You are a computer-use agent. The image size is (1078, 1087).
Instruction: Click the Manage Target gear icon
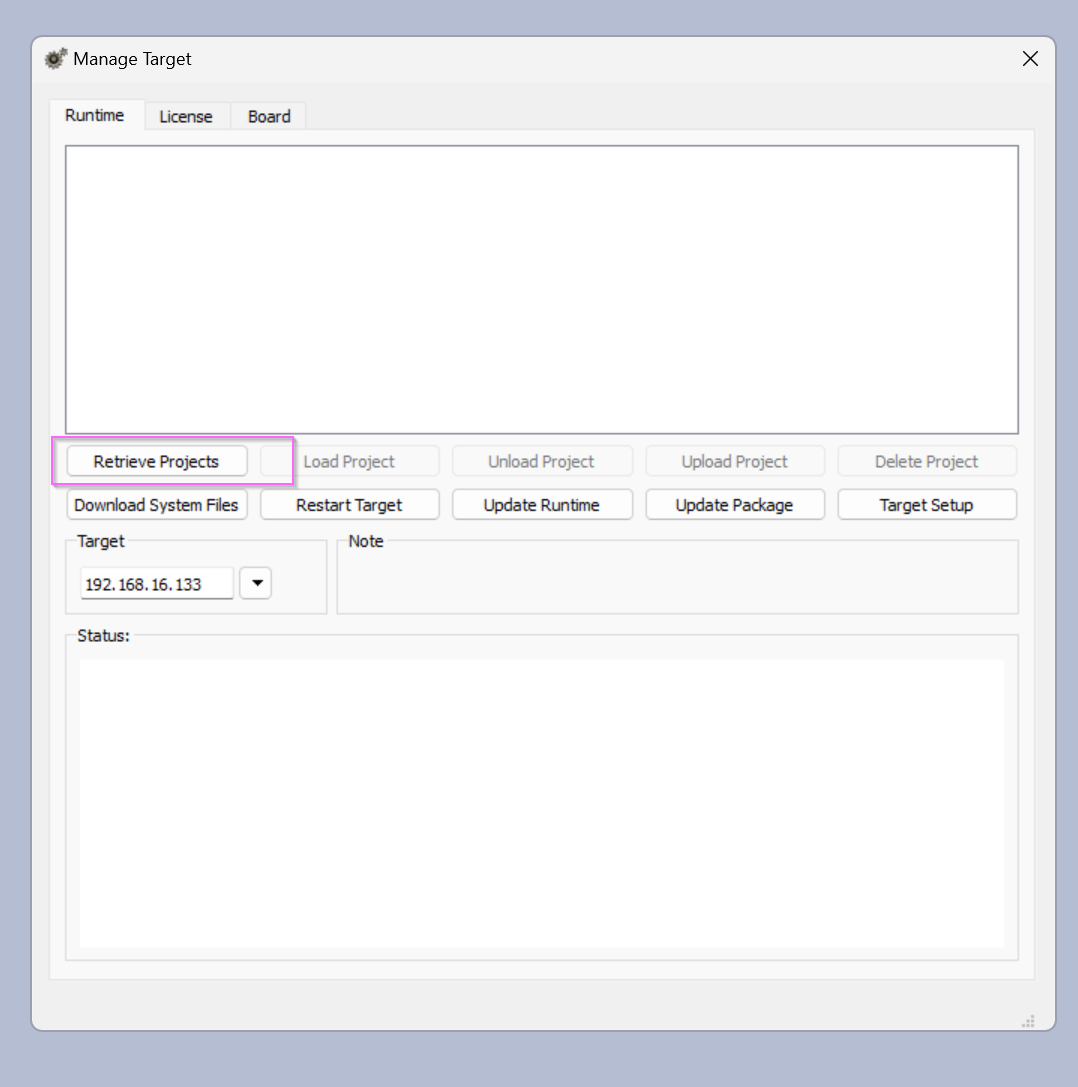(56, 59)
